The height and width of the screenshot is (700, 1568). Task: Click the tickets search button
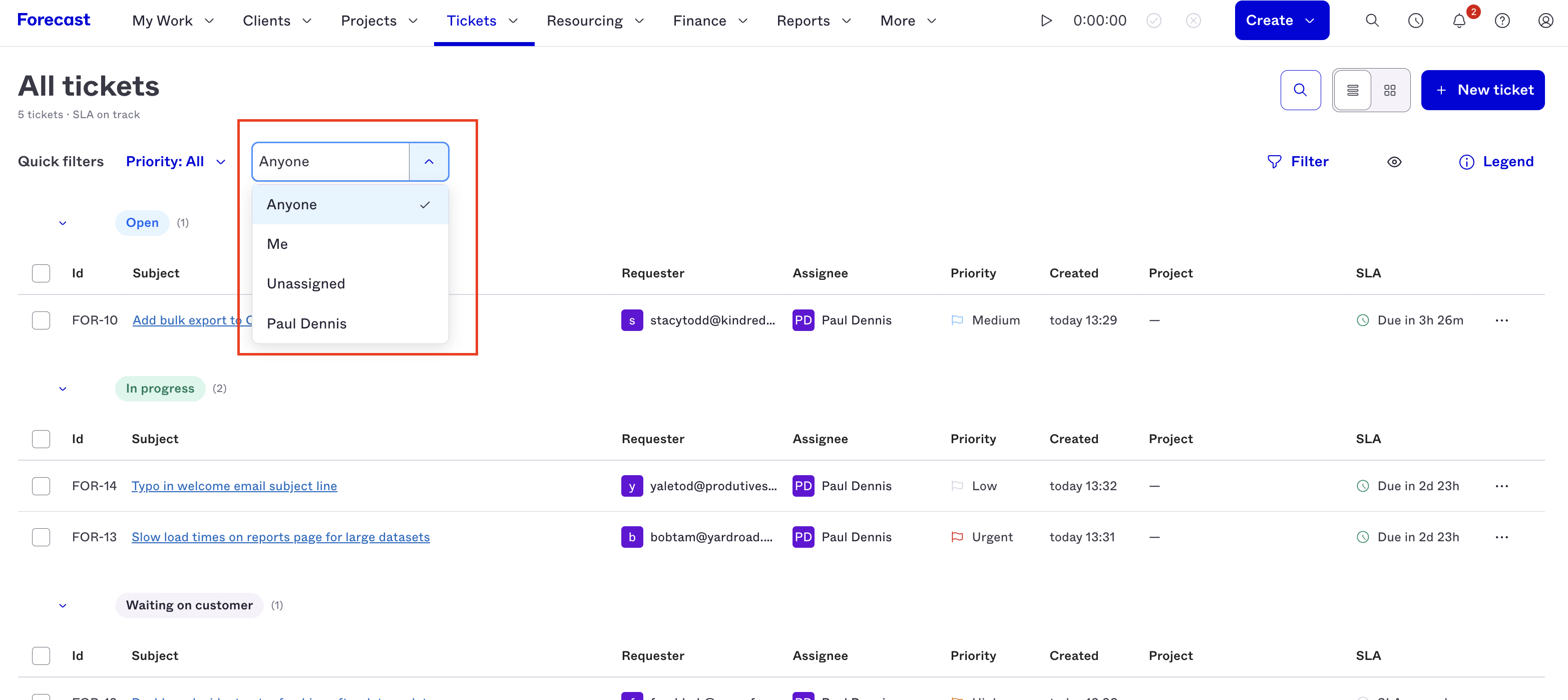click(x=1300, y=90)
